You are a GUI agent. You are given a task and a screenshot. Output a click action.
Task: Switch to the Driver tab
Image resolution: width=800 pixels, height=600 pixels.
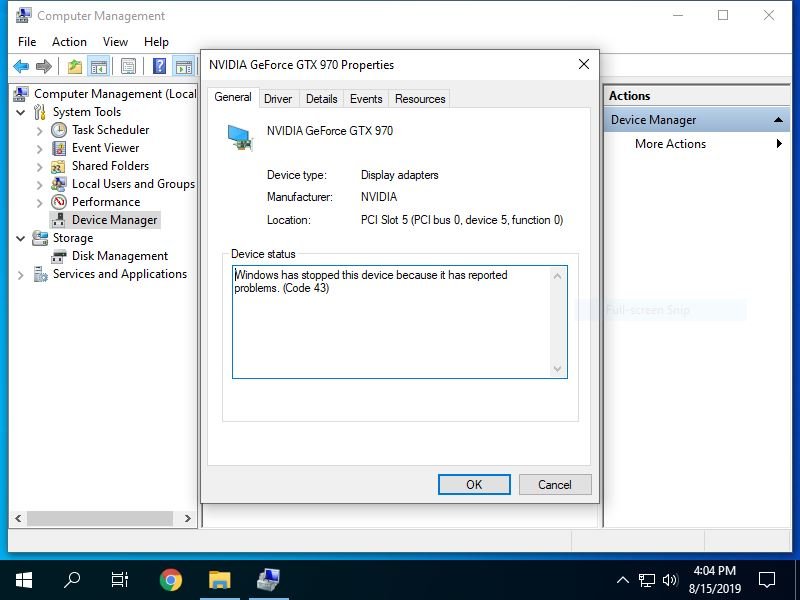coord(278,99)
